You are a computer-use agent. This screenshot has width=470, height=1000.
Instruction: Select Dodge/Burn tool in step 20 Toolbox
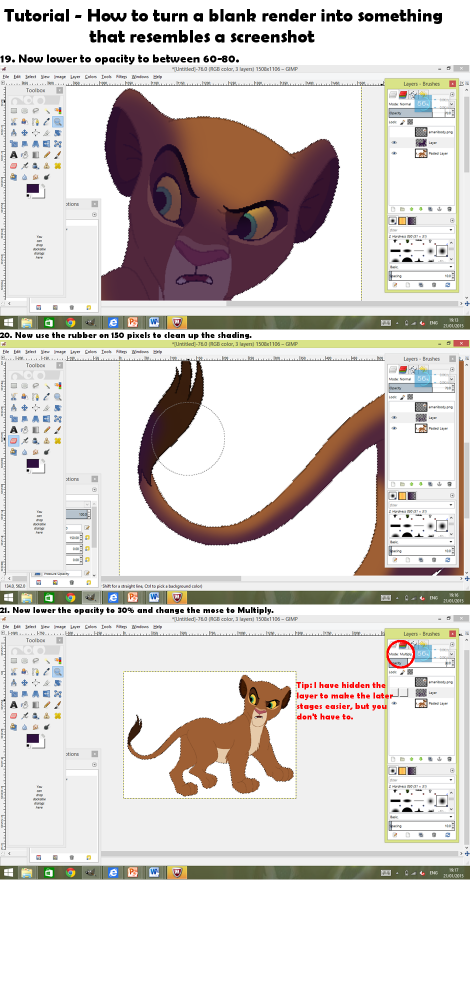47,452
